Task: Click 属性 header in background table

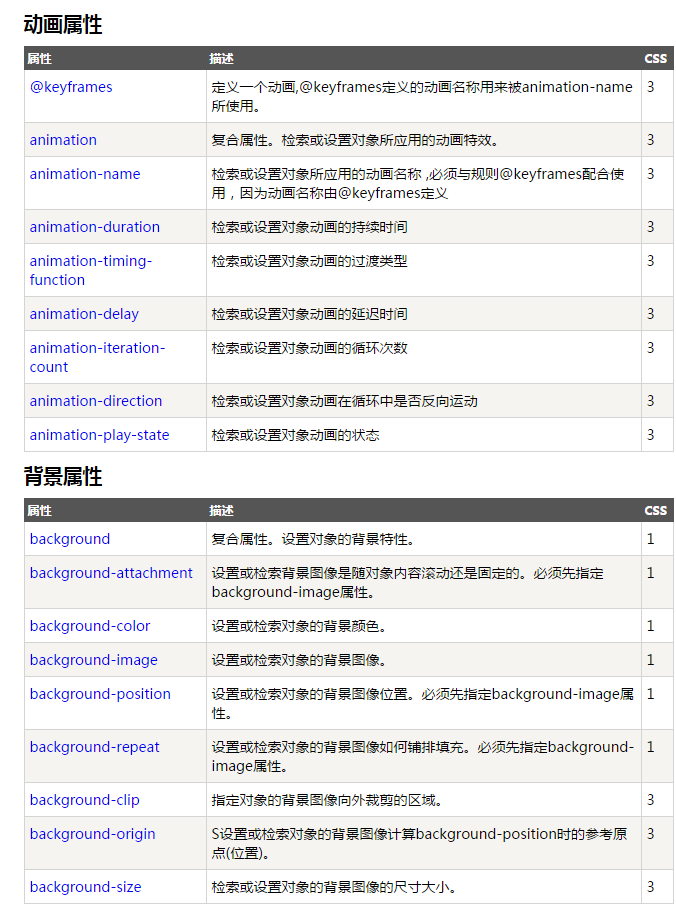Action: pyautogui.click(x=39, y=511)
